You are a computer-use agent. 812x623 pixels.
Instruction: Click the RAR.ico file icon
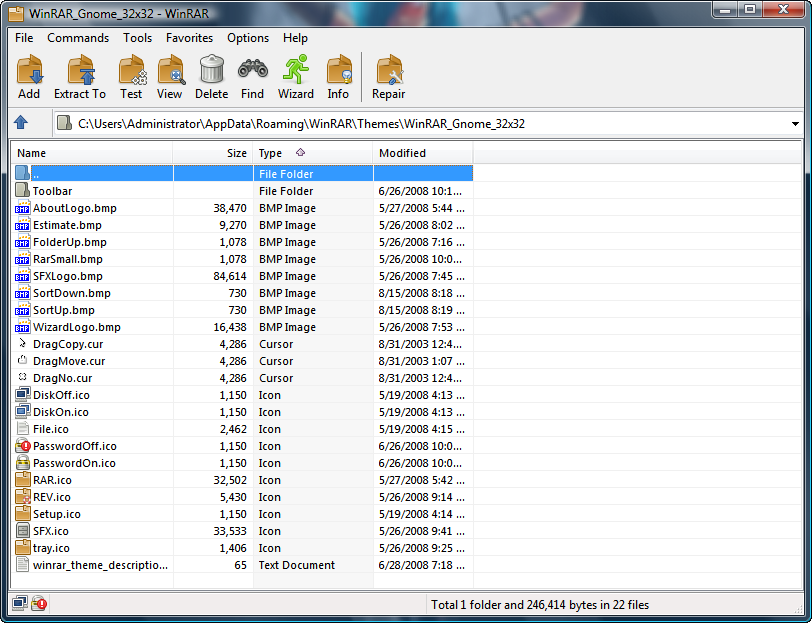22,480
